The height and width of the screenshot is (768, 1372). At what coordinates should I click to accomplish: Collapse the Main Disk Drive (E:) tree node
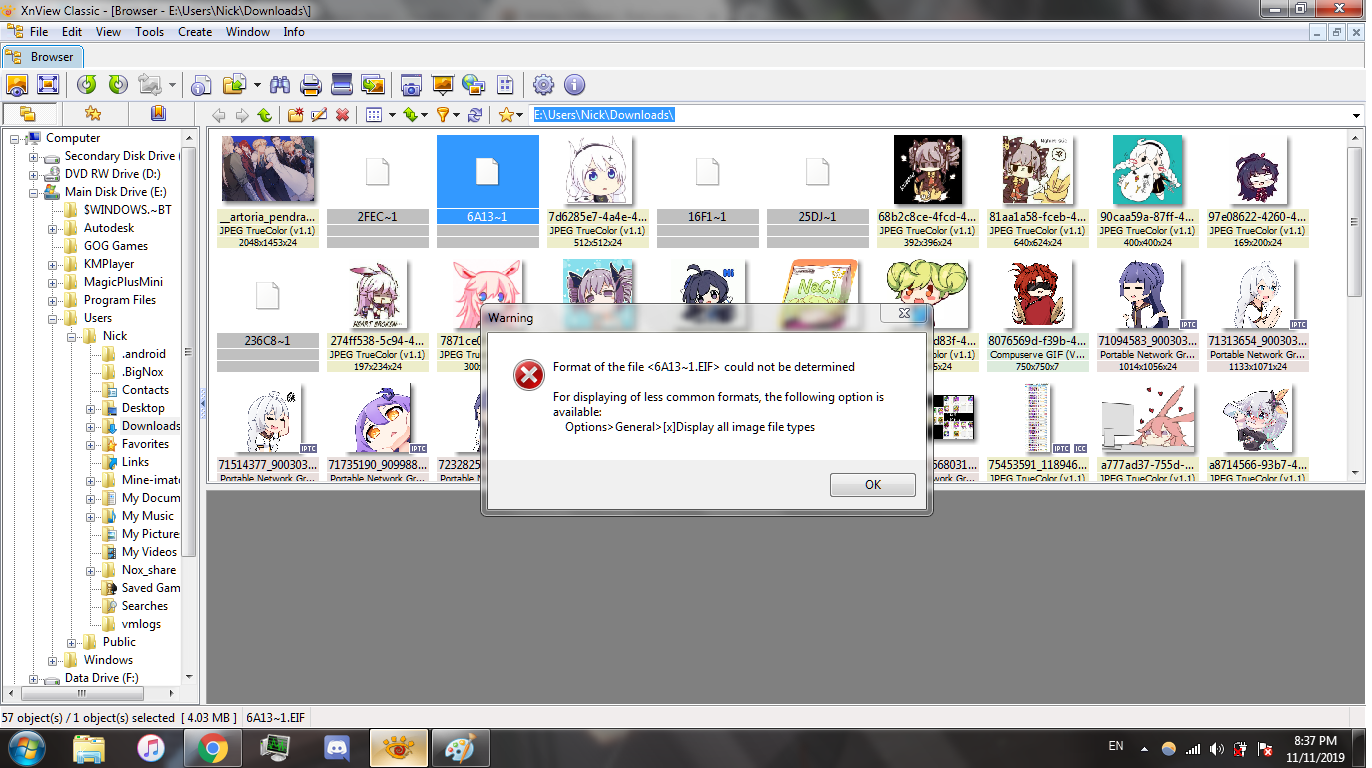[35, 192]
